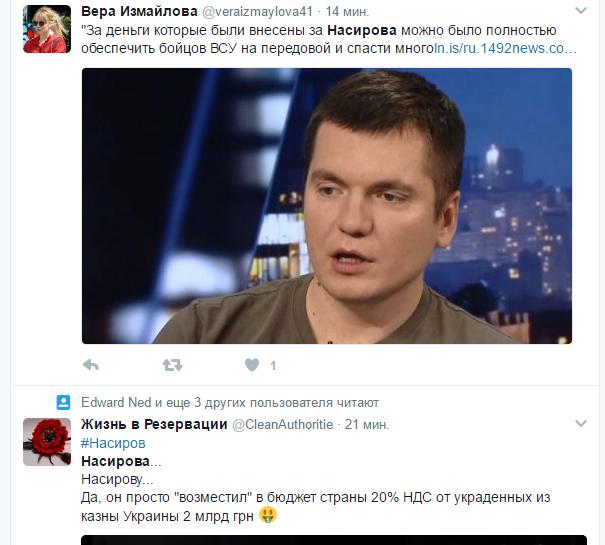Open the Вера Измайлова display name

point(139,12)
